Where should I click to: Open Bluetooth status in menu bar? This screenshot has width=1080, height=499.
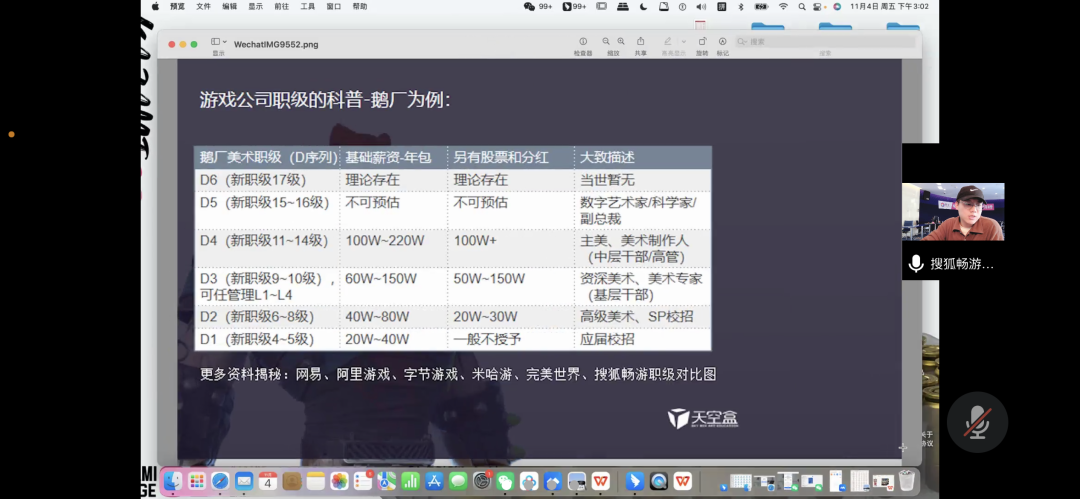pyautogui.click(x=741, y=6)
